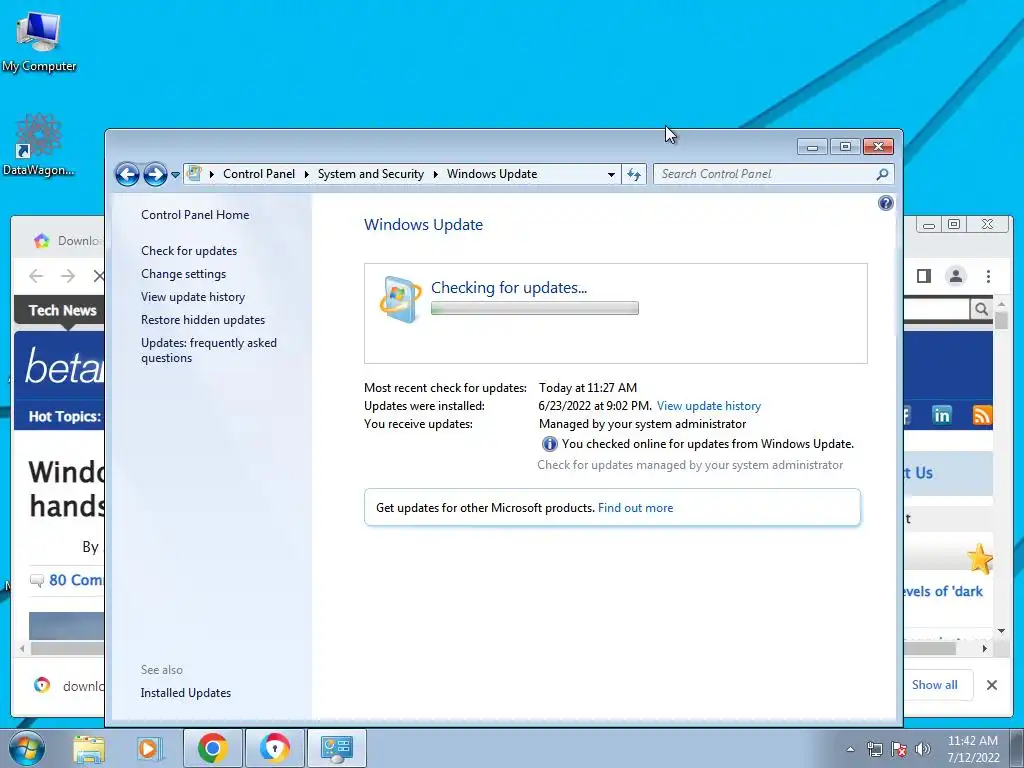Click 'Managed by your system administrator' text
1024x768 pixels.
(642, 424)
